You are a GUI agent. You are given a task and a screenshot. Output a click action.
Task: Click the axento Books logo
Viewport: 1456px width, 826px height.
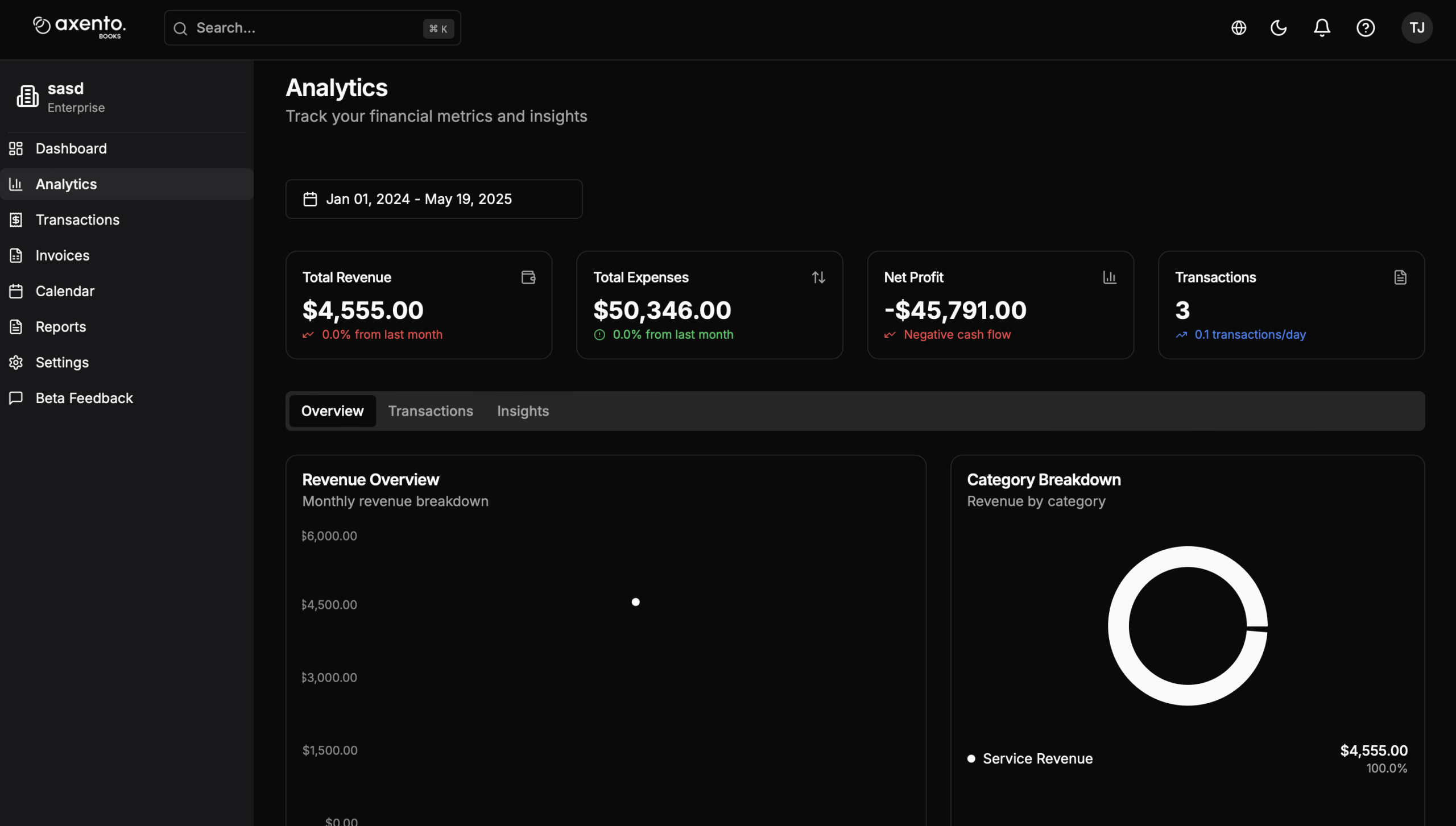[79, 27]
